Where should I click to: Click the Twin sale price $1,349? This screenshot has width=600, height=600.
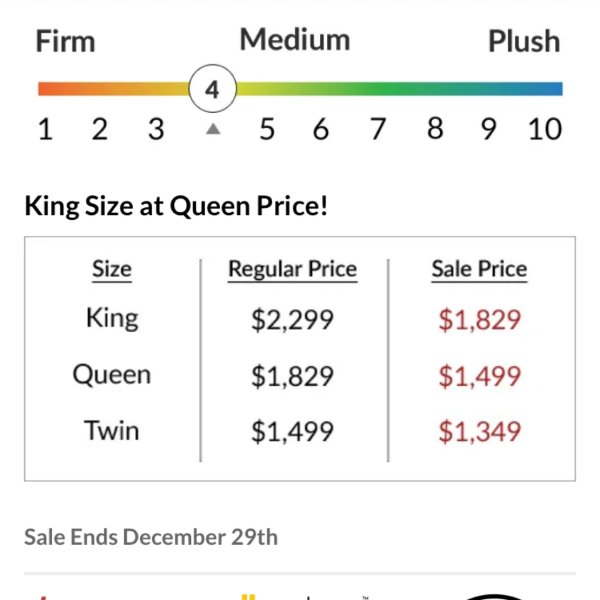pos(479,431)
